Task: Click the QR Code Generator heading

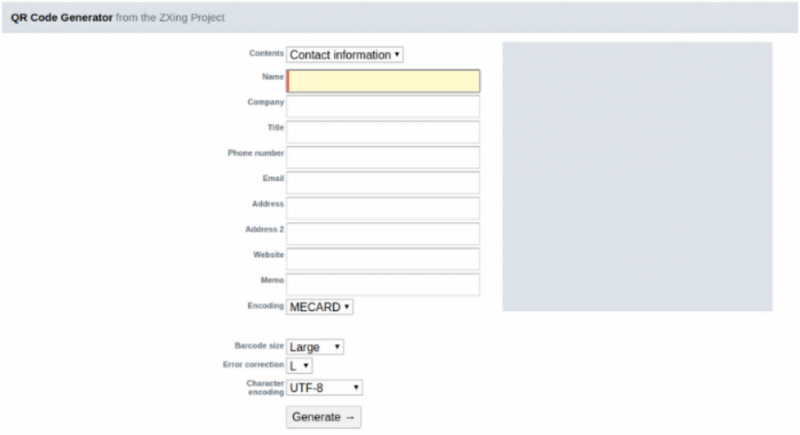Action: (x=58, y=18)
